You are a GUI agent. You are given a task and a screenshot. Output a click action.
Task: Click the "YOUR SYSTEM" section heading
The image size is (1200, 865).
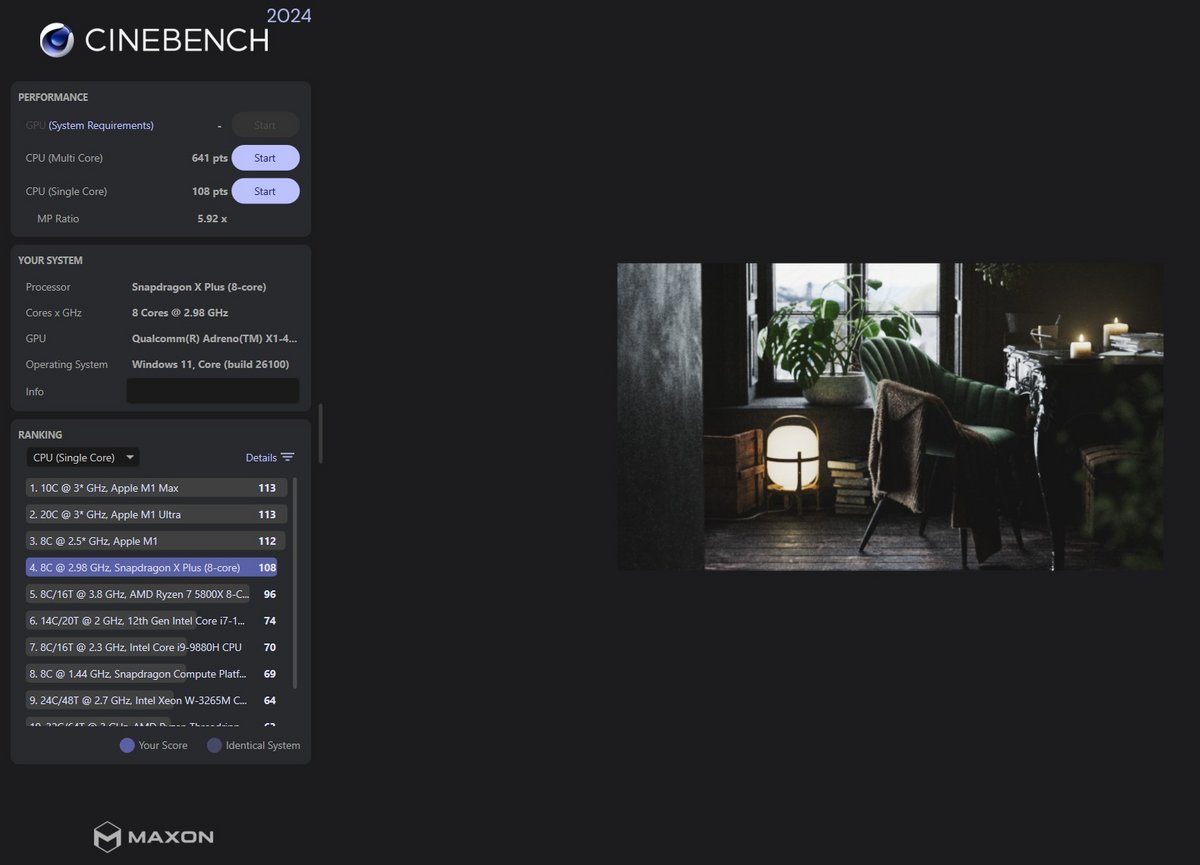tap(50, 261)
